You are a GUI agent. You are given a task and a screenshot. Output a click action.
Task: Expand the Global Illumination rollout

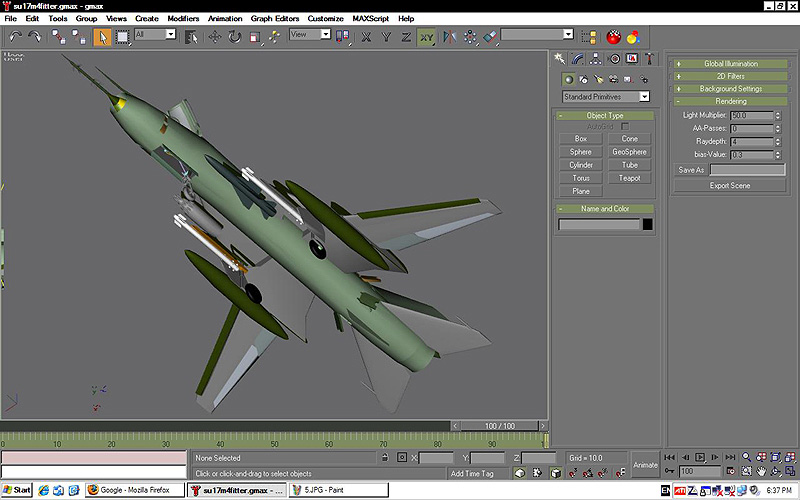730,64
